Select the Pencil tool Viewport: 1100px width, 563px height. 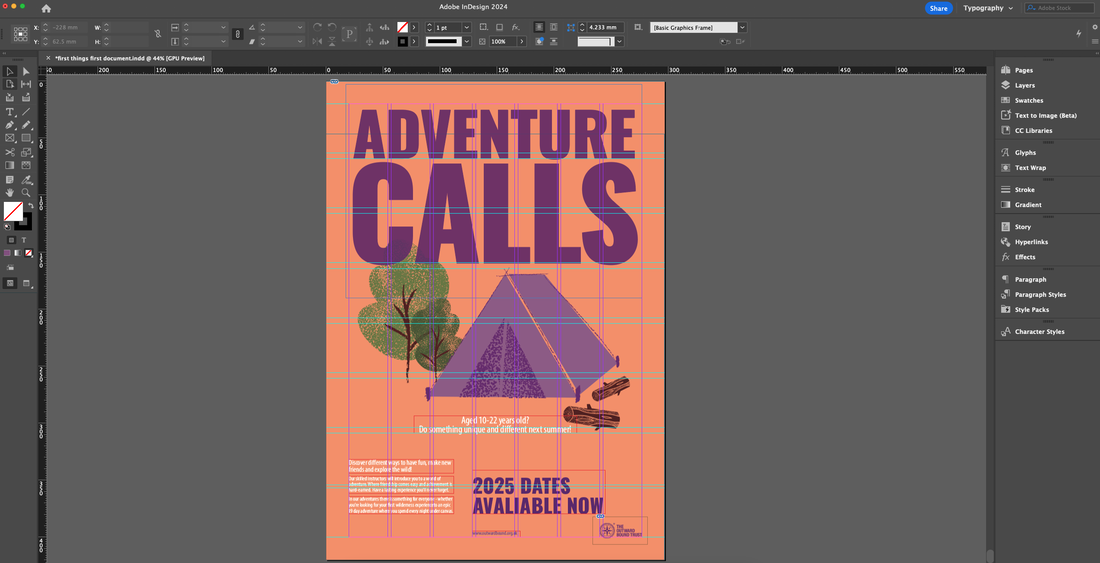point(26,125)
